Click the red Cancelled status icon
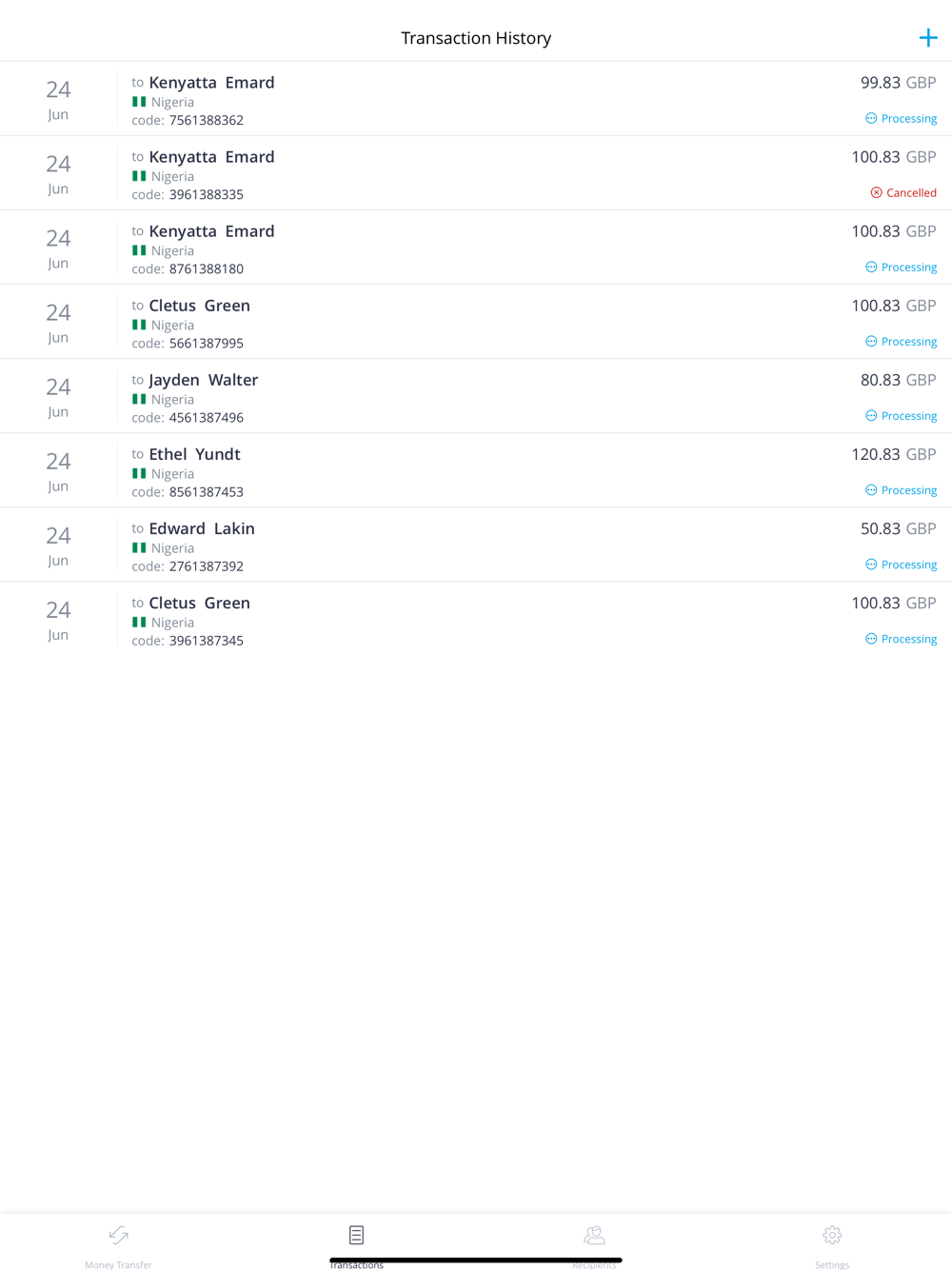 pos(876,192)
